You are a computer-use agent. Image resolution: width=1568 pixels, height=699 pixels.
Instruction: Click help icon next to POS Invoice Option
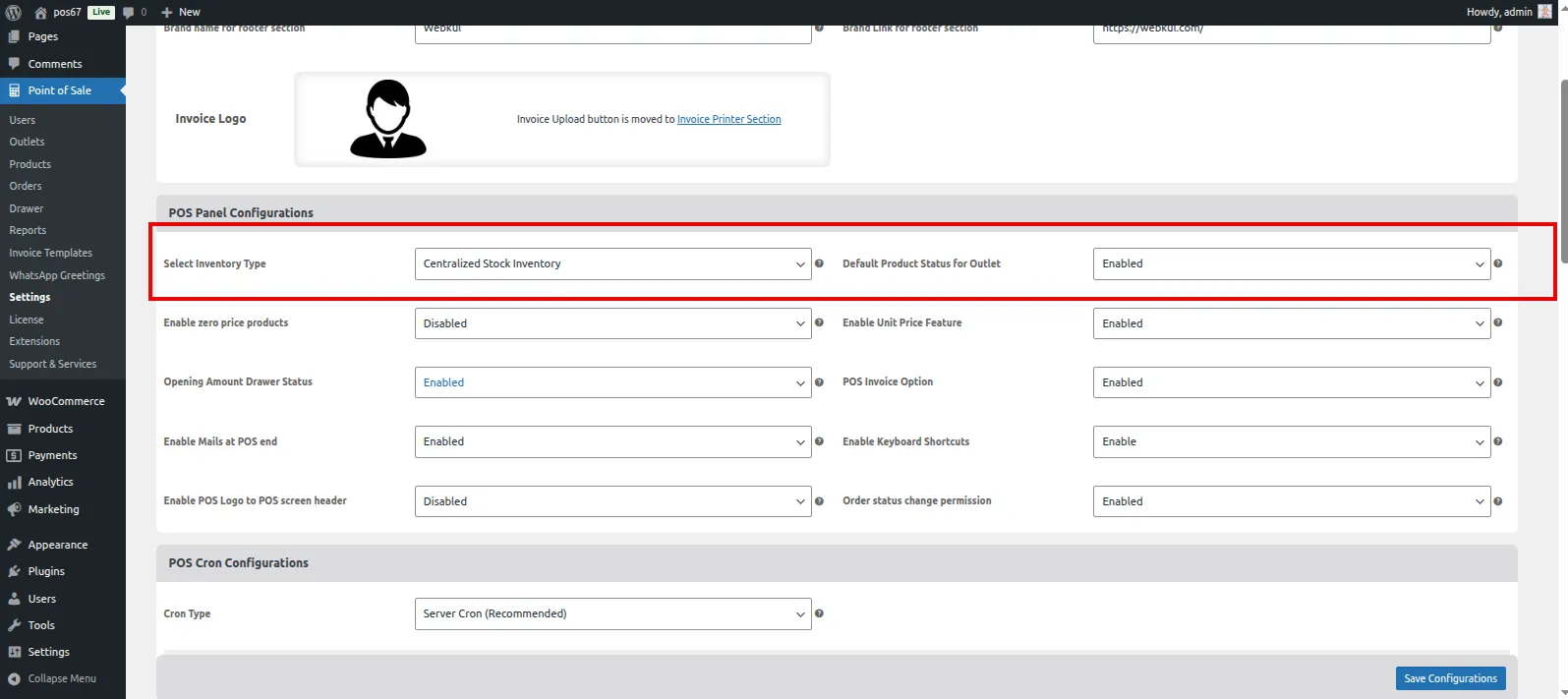coord(1498,382)
